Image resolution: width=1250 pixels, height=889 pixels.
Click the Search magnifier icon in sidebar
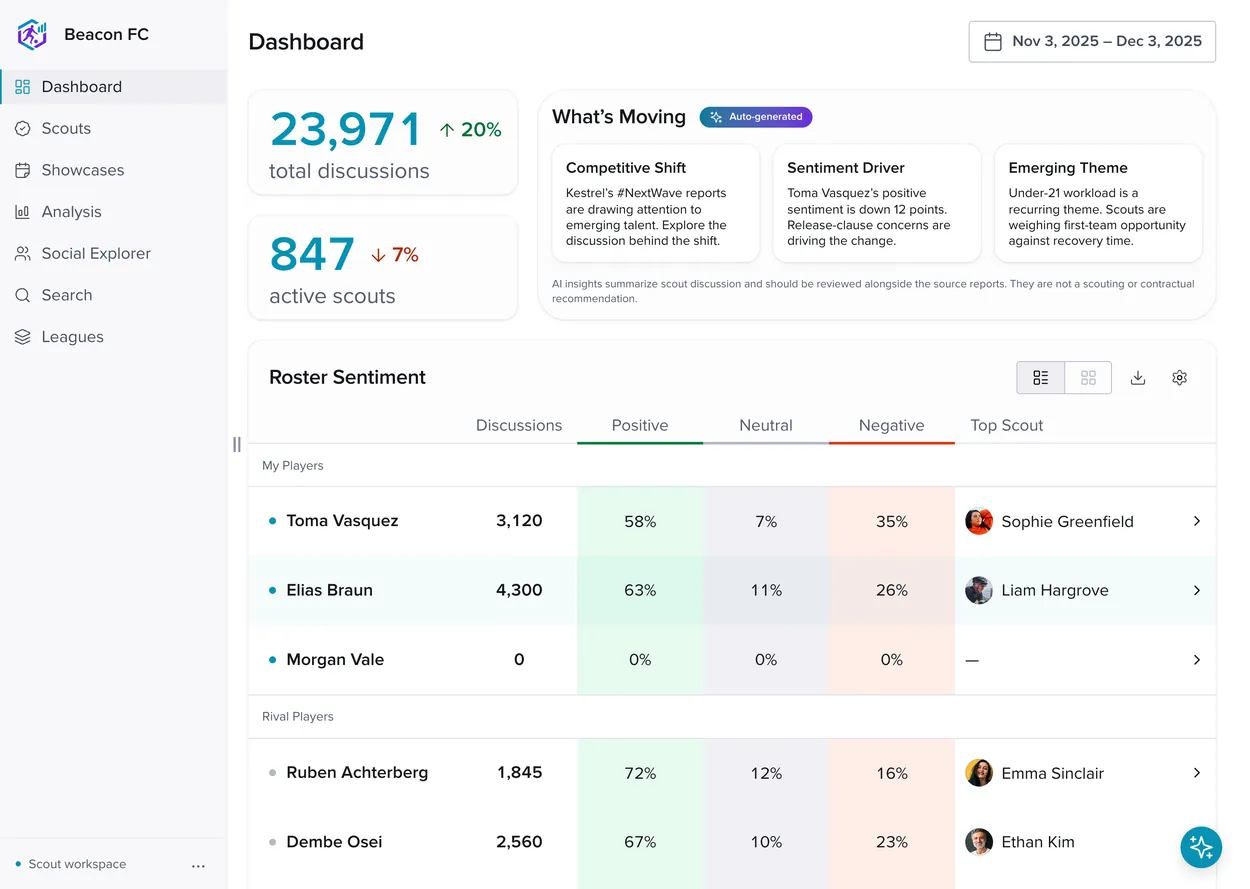click(x=22, y=295)
